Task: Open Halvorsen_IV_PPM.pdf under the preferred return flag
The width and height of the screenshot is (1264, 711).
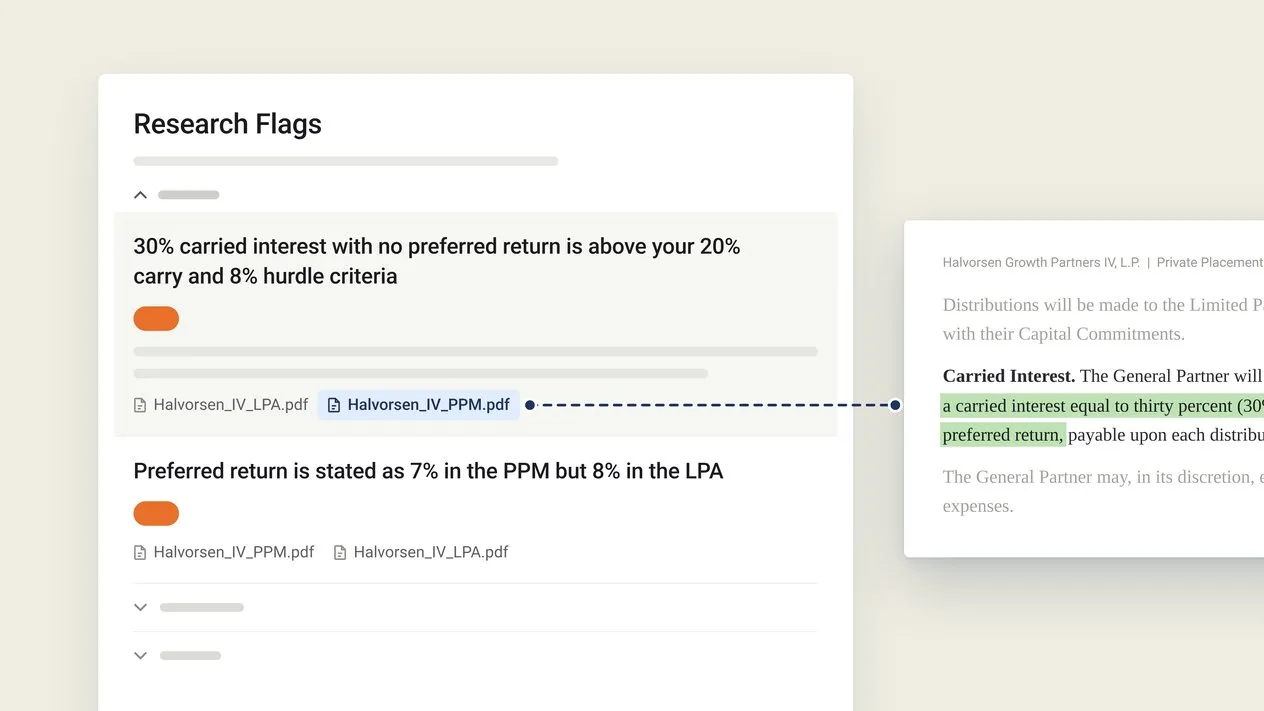Action: coord(224,552)
